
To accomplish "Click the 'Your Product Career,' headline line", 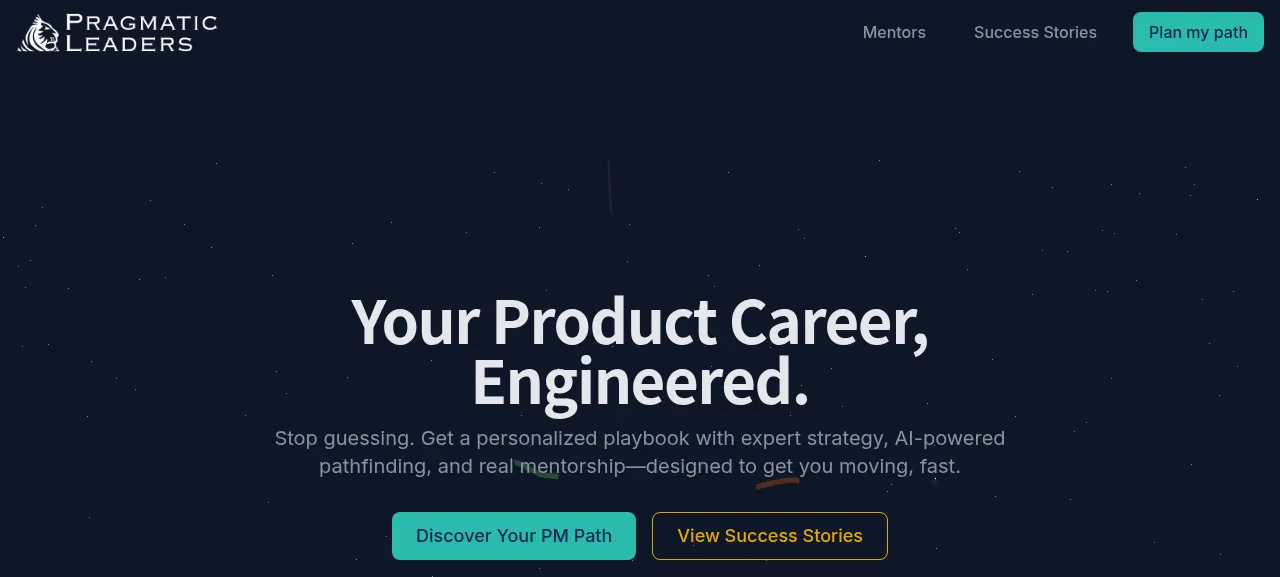I will (x=640, y=322).
